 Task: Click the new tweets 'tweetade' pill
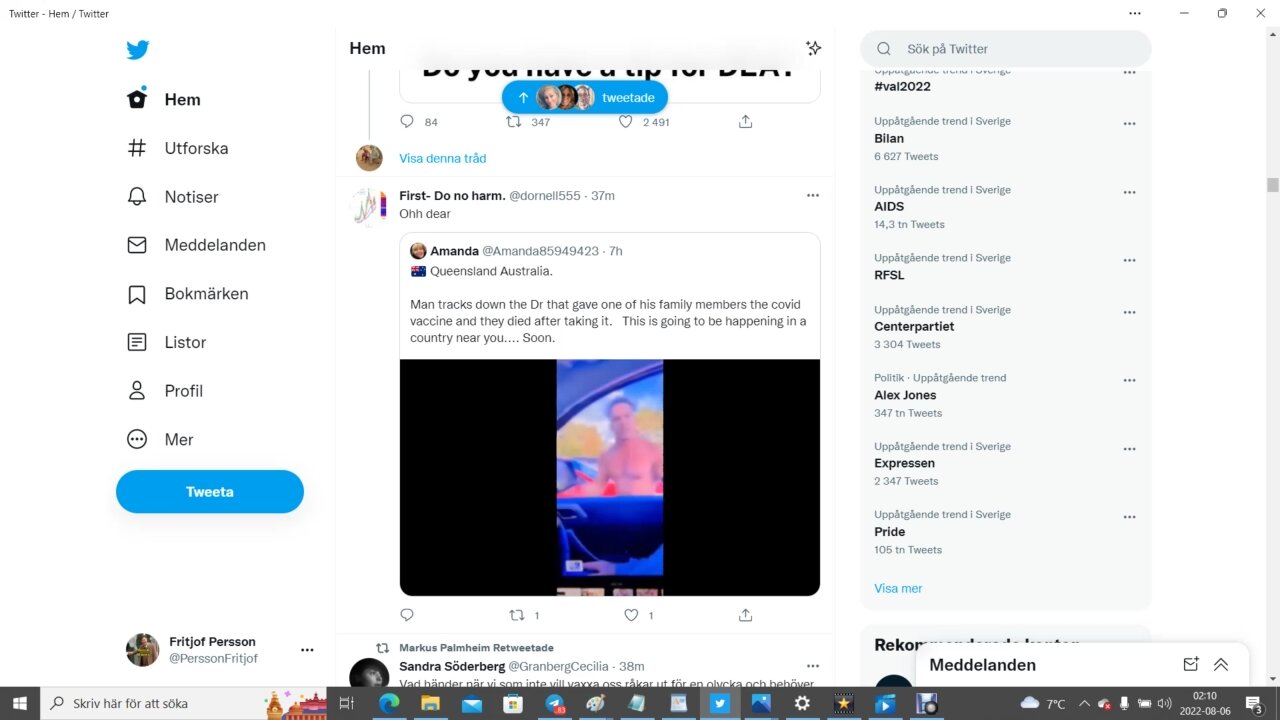[x=585, y=97]
